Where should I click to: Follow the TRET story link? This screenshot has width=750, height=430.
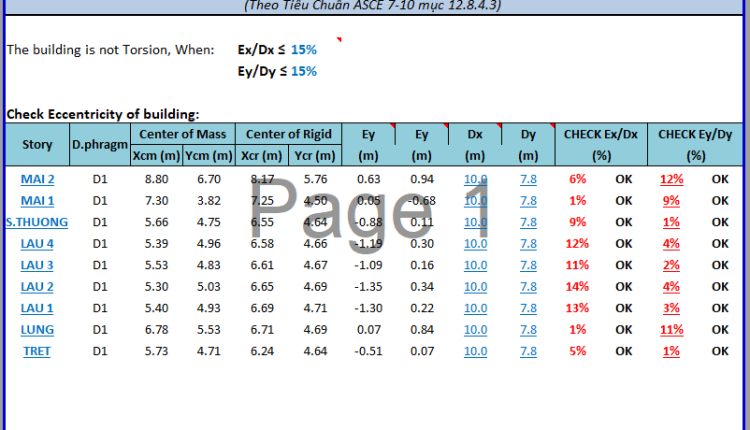click(x=37, y=351)
